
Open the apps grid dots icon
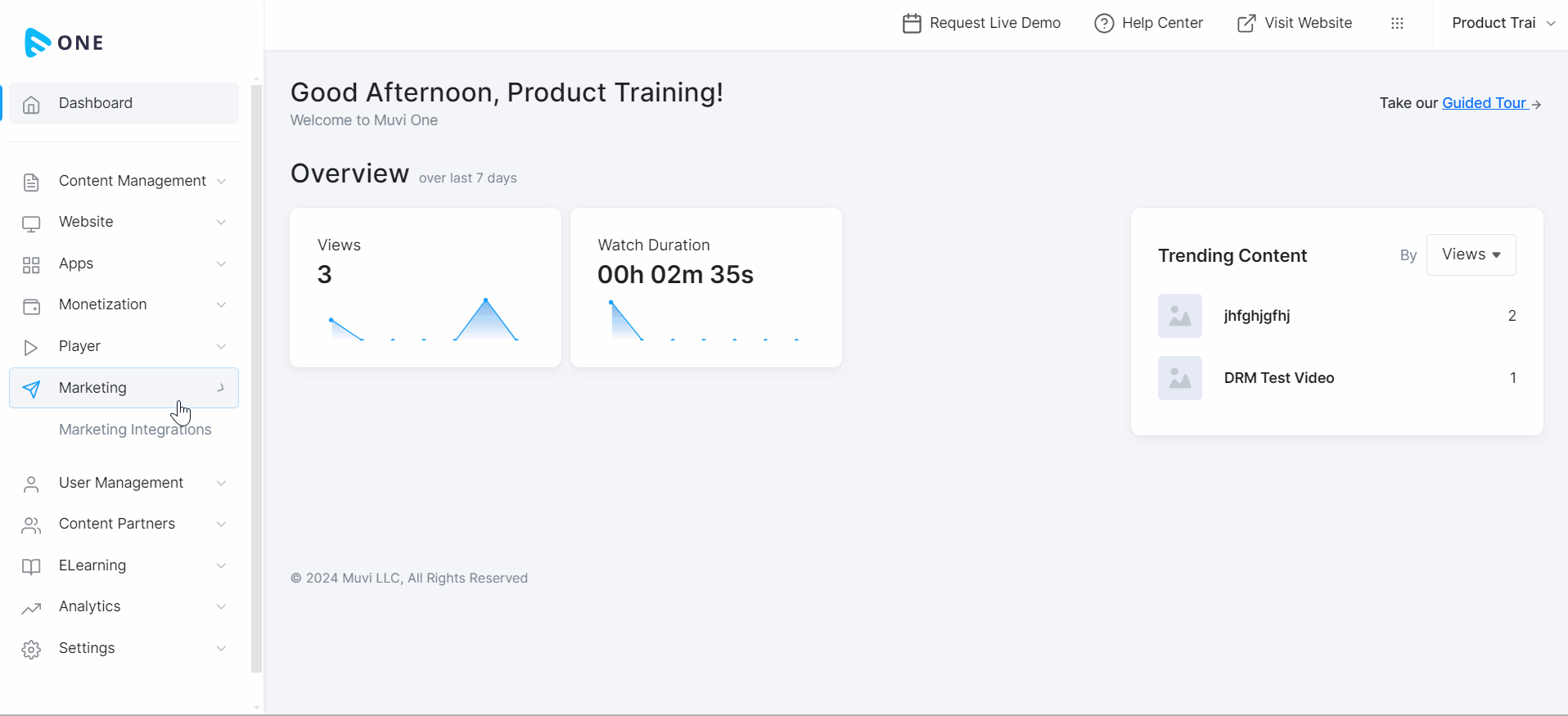(x=1397, y=24)
